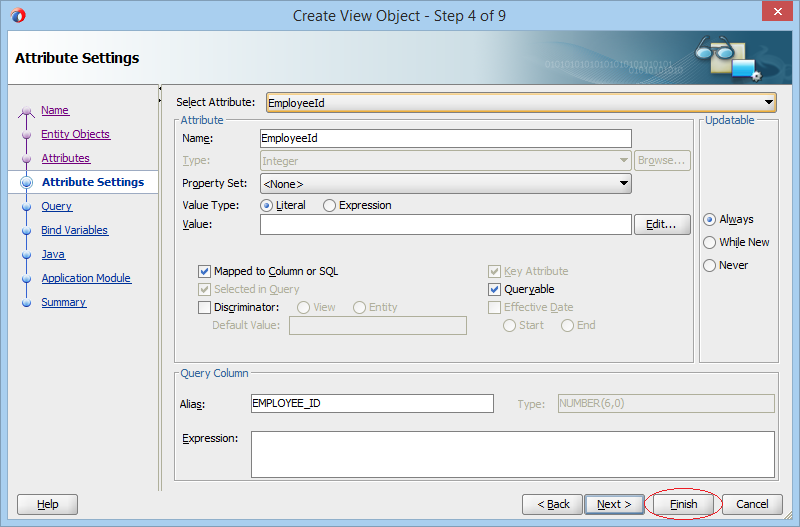
Task: Click the Edit... button next to Value
Action: [662, 224]
